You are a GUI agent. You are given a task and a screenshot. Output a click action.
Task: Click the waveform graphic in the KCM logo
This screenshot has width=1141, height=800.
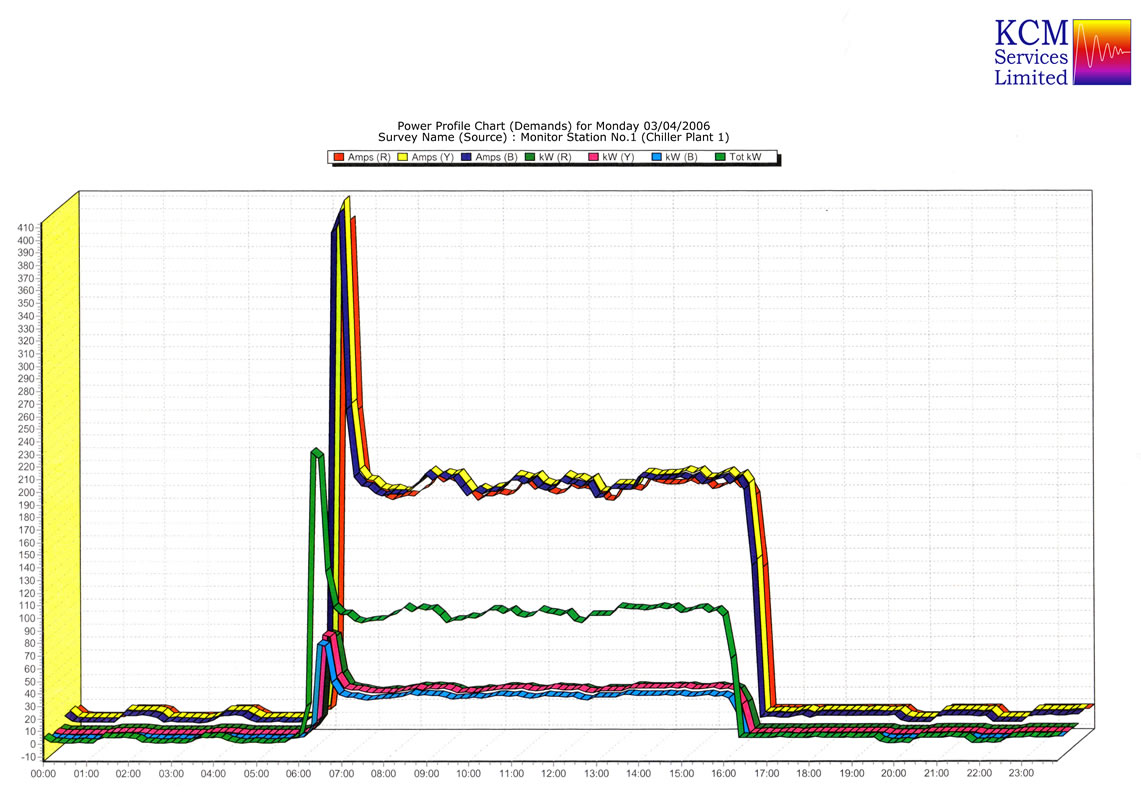pos(1102,52)
